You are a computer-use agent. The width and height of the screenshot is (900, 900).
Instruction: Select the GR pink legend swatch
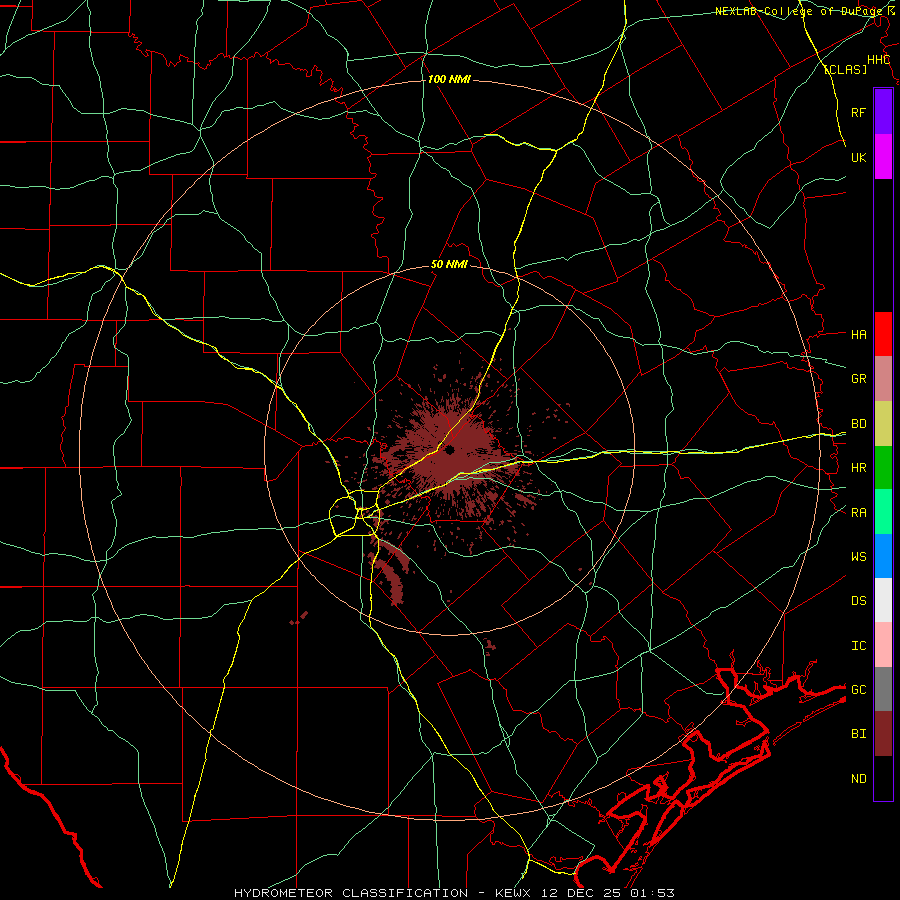click(883, 379)
